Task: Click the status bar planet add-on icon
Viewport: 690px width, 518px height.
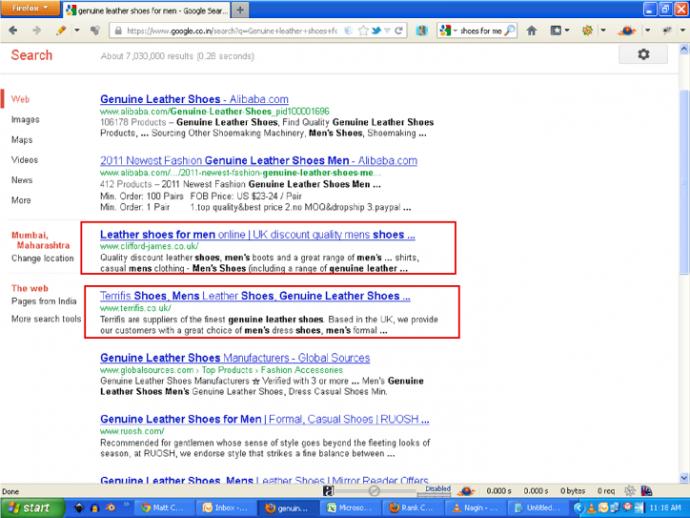Action: [x=466, y=491]
